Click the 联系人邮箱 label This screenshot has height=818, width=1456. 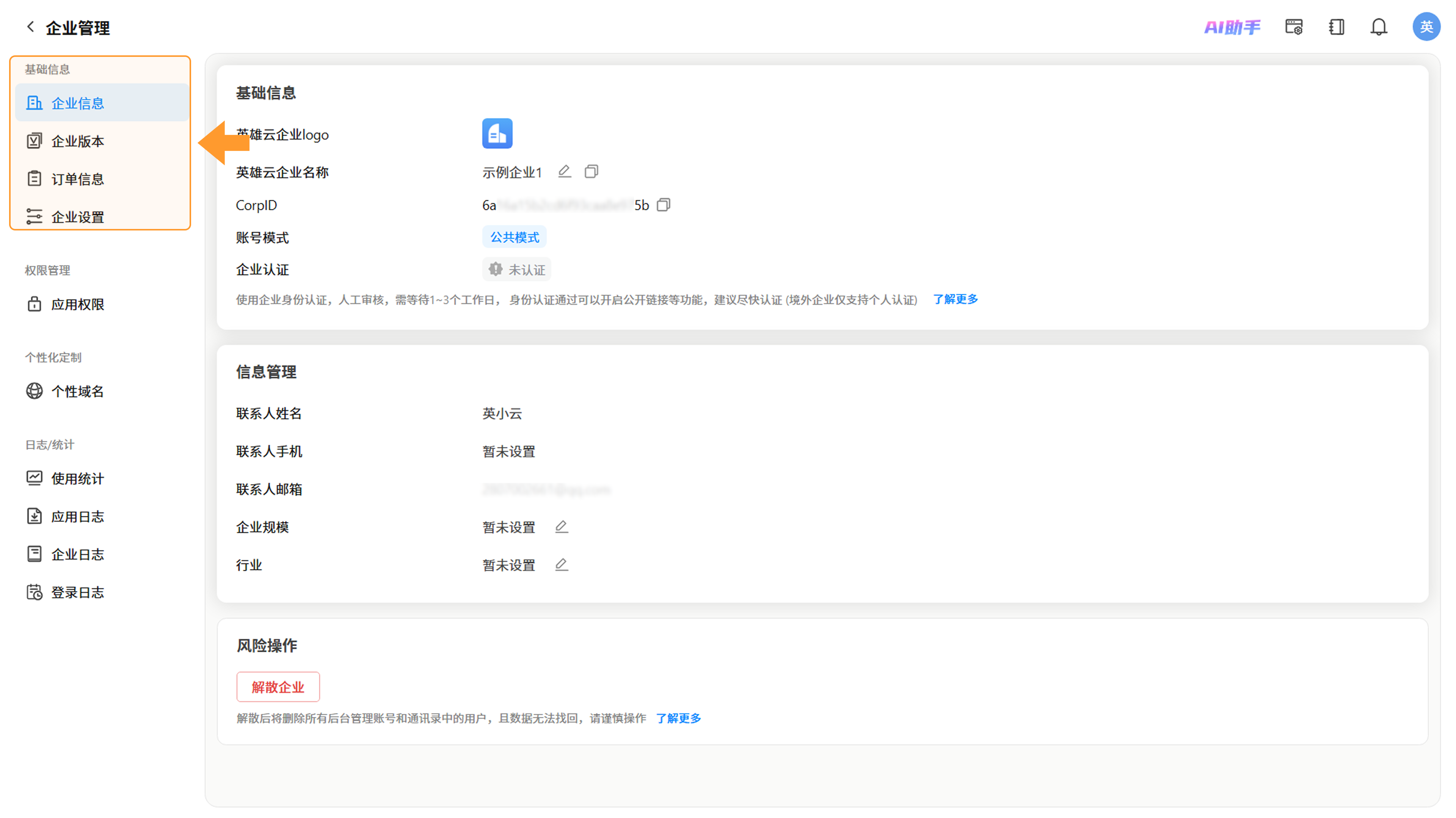coord(269,489)
